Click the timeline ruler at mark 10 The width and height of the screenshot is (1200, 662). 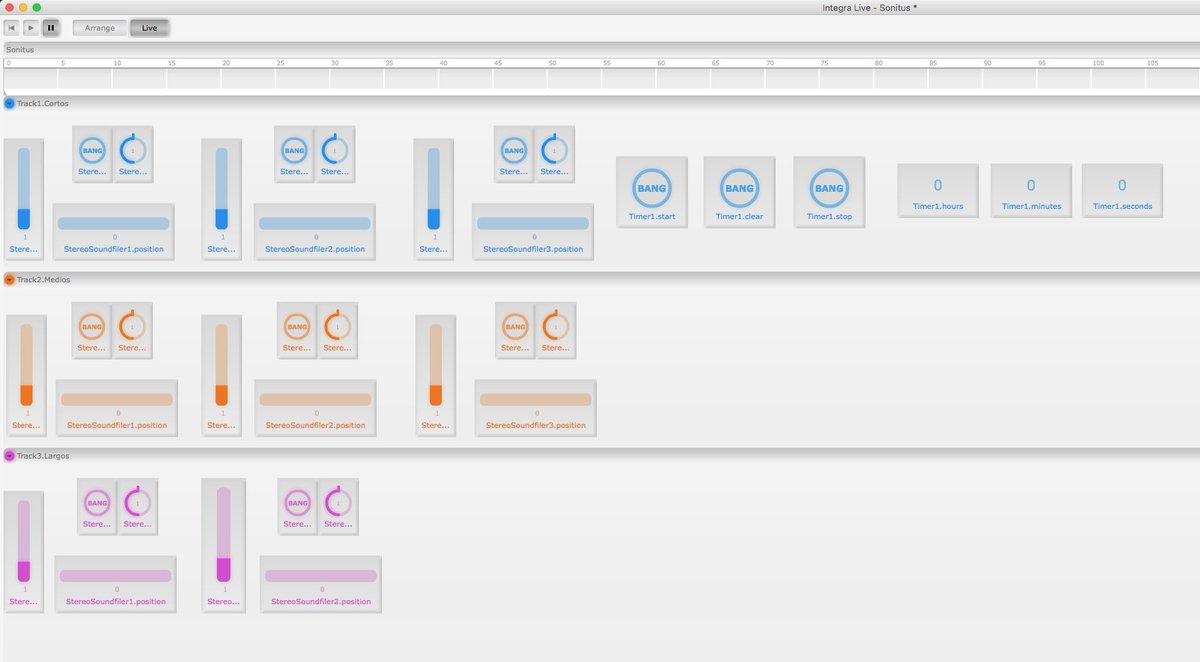(117, 63)
